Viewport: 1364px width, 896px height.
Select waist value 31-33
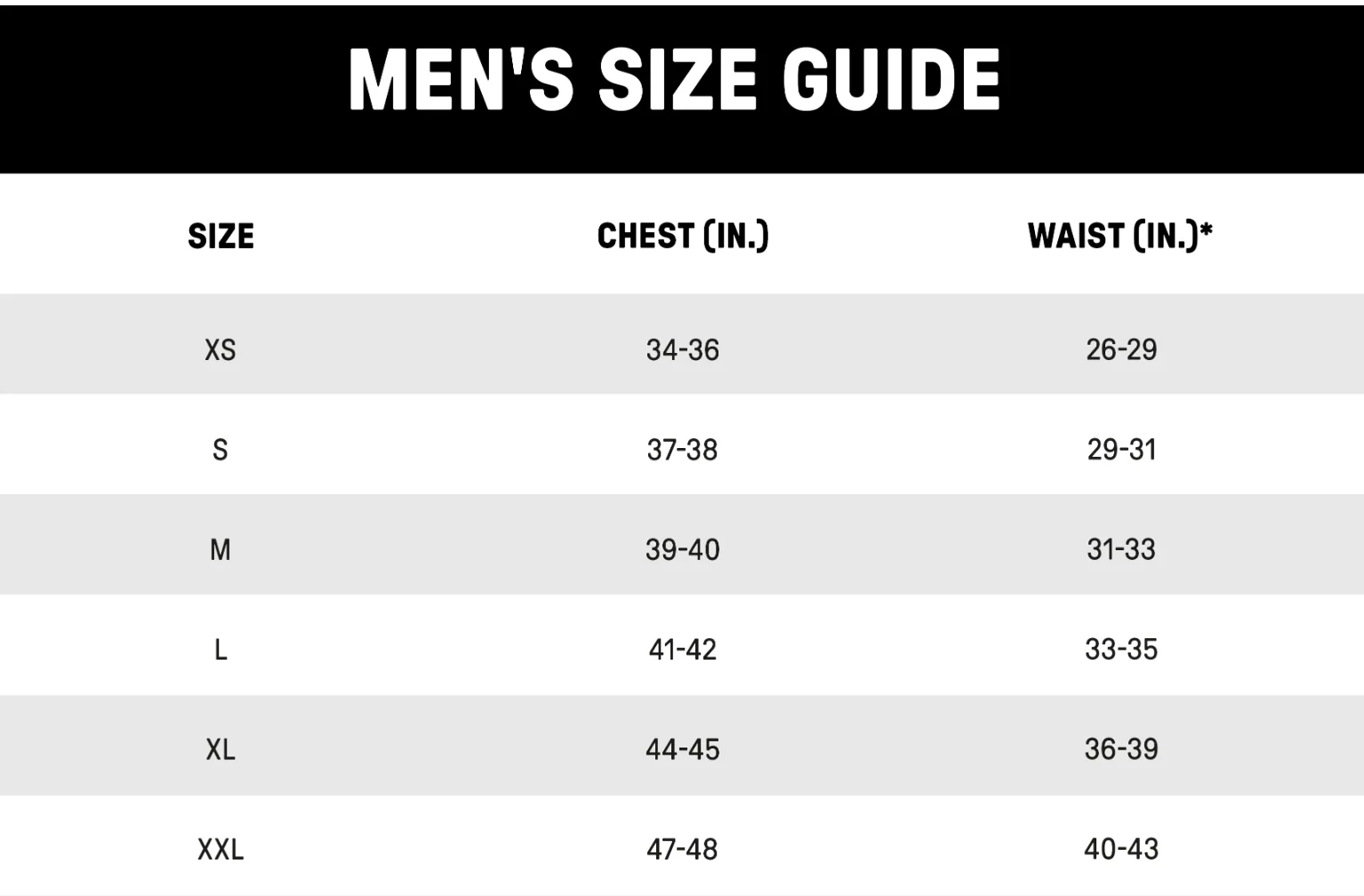[1121, 550]
